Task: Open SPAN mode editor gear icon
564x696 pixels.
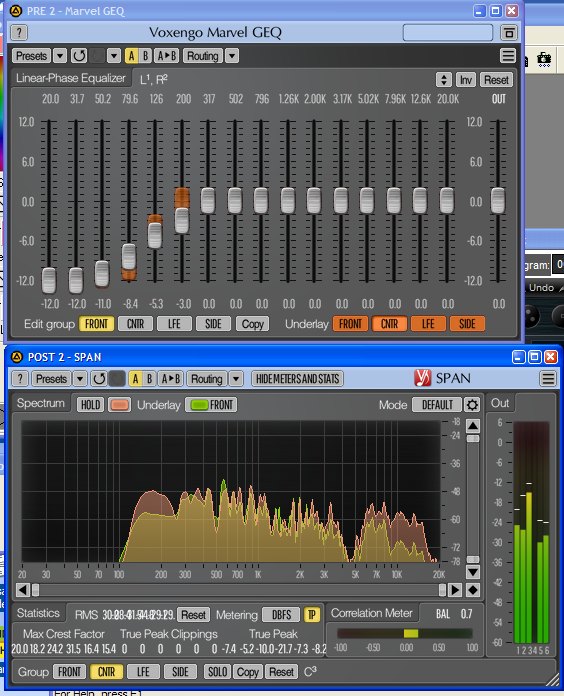Action: (x=472, y=405)
